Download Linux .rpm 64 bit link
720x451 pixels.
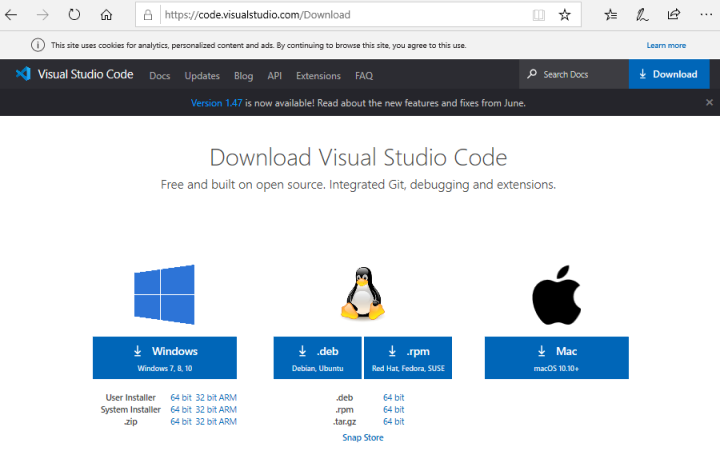[x=394, y=409]
